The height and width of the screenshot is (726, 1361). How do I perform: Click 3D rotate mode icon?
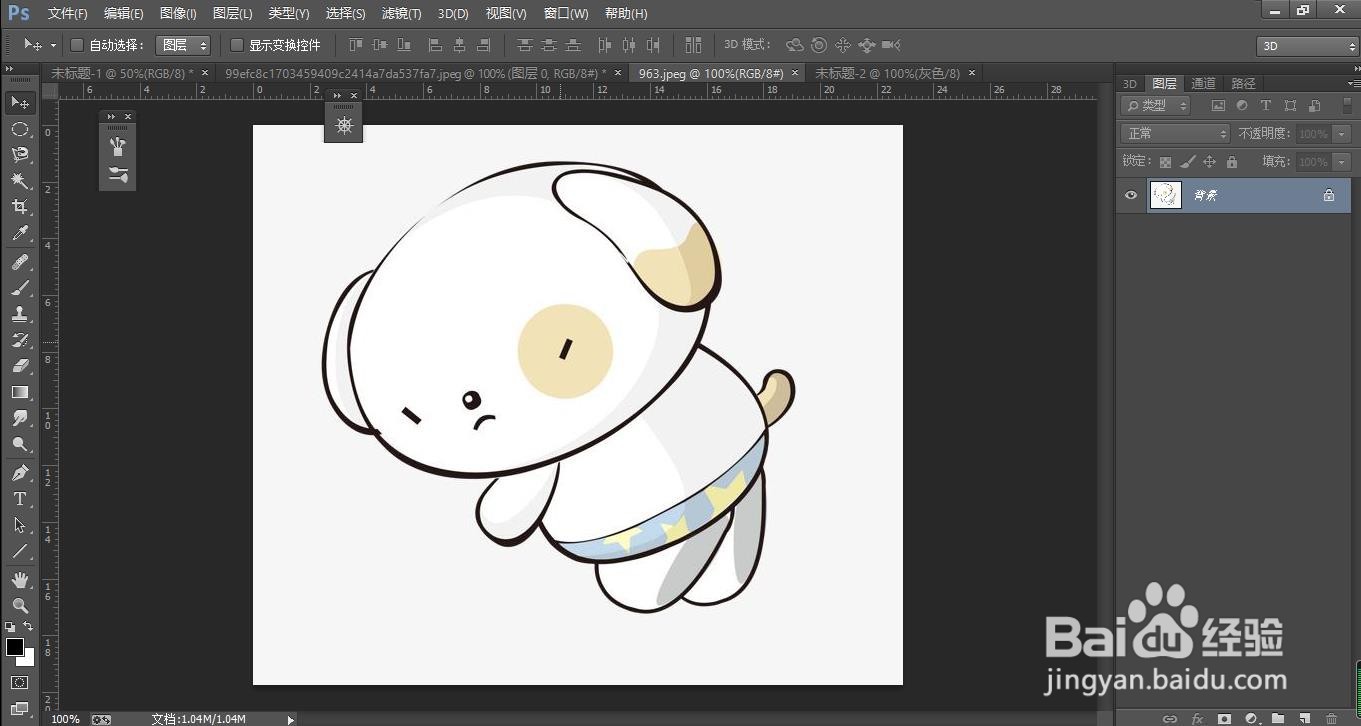(795, 45)
